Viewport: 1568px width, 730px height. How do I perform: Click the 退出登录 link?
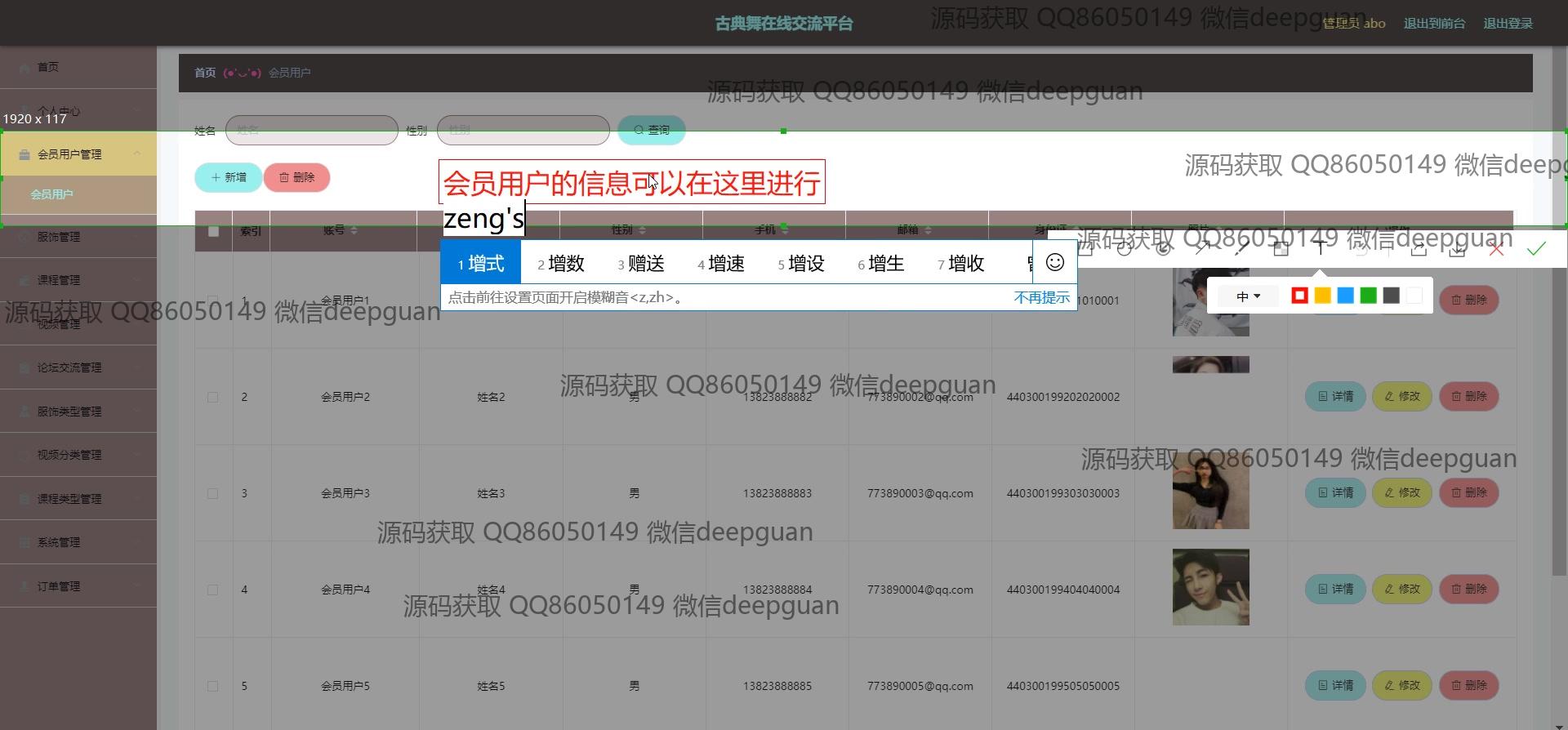pyautogui.click(x=1508, y=24)
